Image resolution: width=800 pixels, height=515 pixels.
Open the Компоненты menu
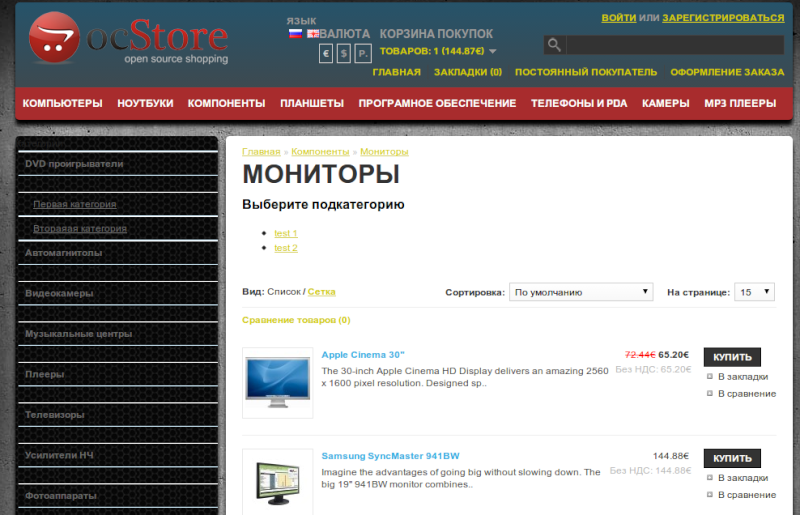point(227,103)
